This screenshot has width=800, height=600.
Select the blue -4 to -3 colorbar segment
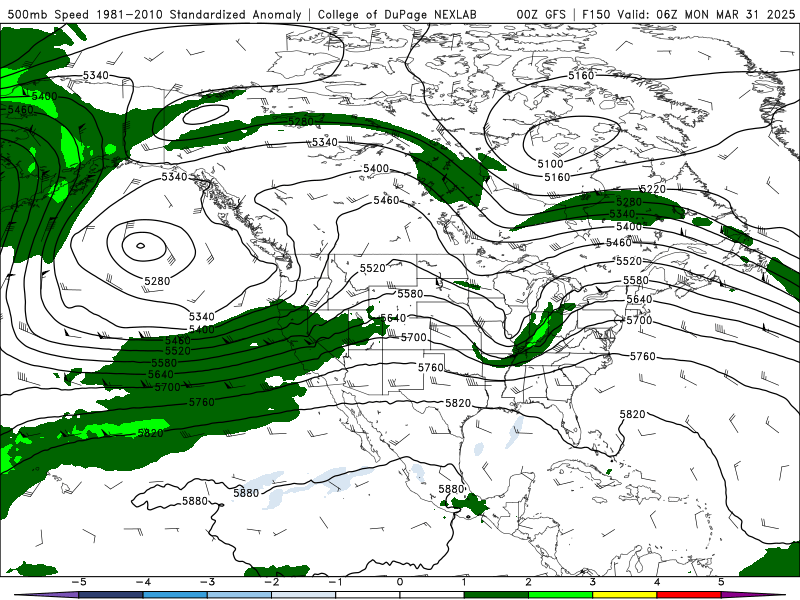(x=175, y=595)
